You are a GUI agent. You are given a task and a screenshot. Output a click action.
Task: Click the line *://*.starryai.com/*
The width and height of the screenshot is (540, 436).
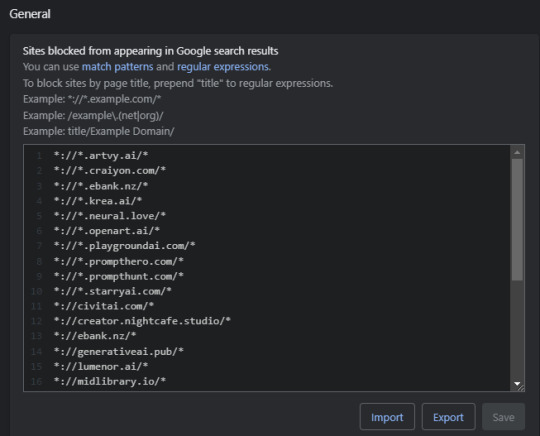pyautogui.click(x=113, y=291)
